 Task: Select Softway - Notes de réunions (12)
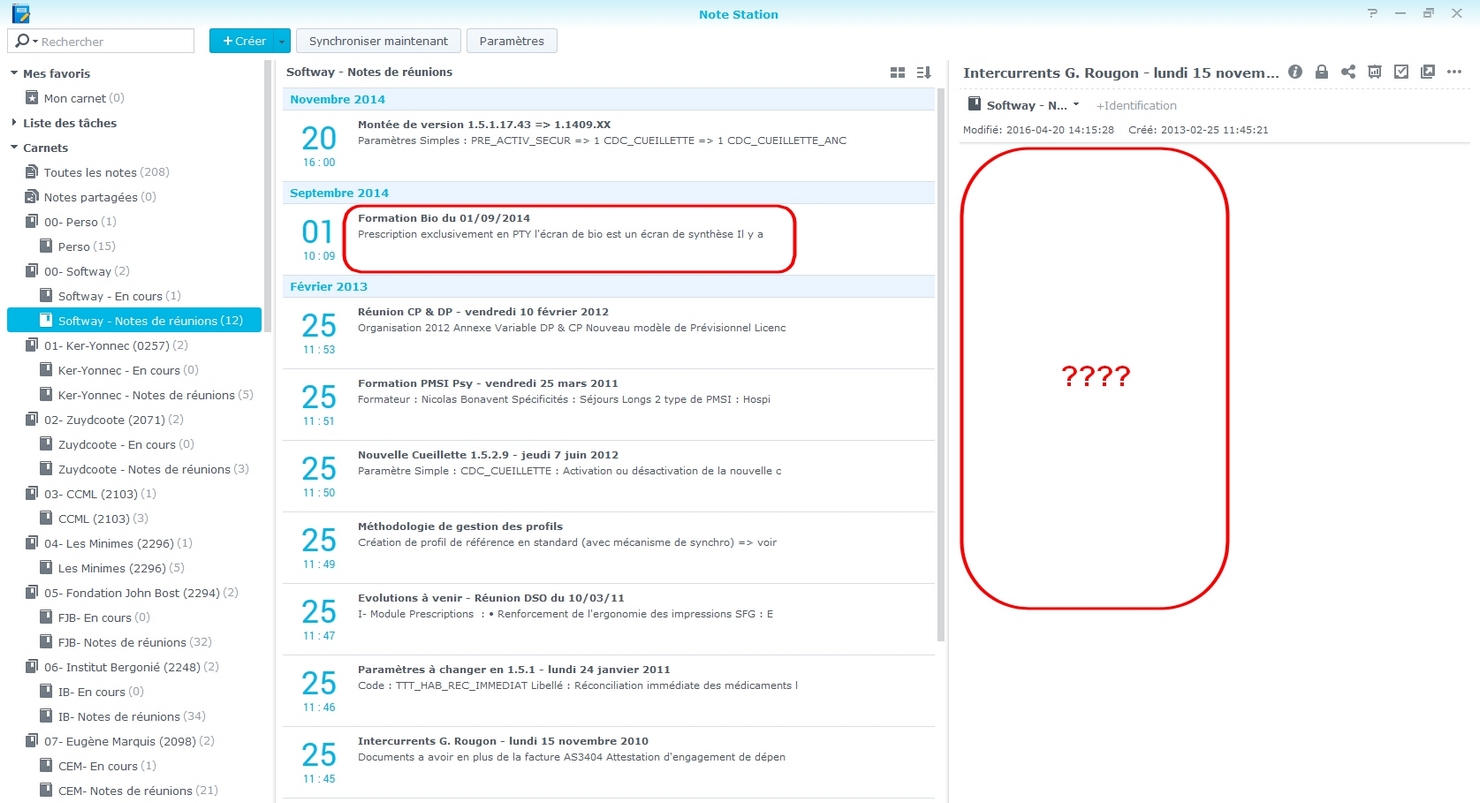coord(133,320)
